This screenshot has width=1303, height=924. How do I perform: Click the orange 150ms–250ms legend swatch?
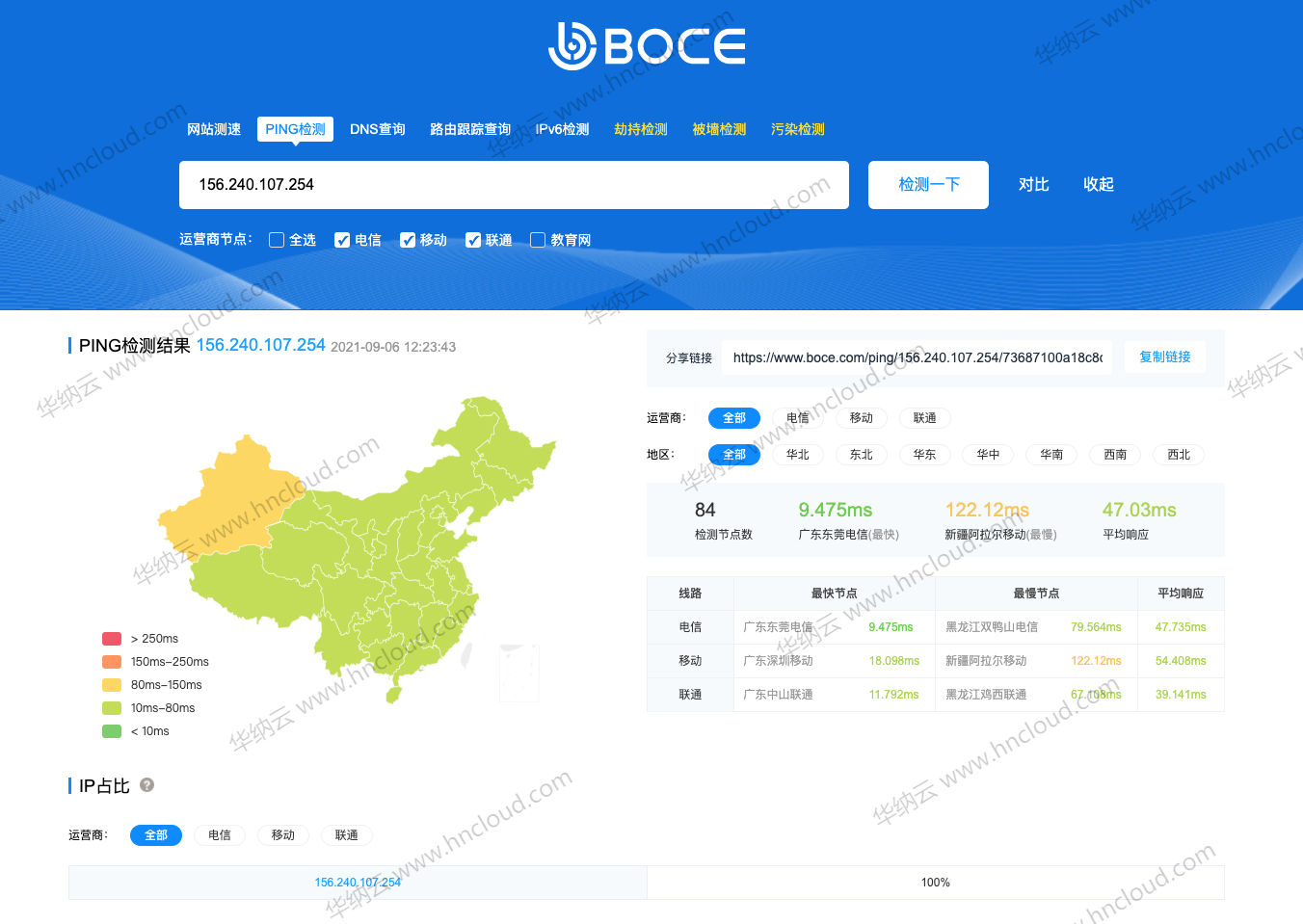(112, 662)
